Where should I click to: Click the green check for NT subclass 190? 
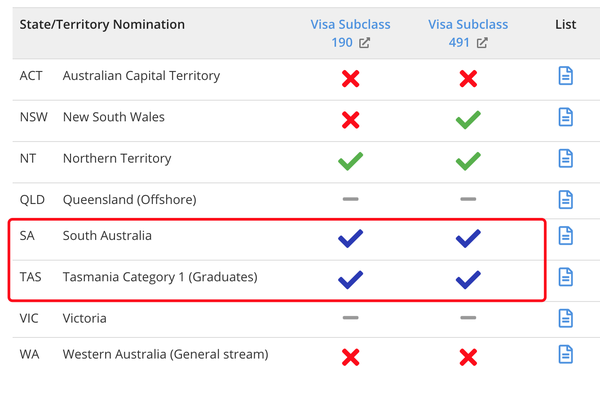tap(351, 161)
